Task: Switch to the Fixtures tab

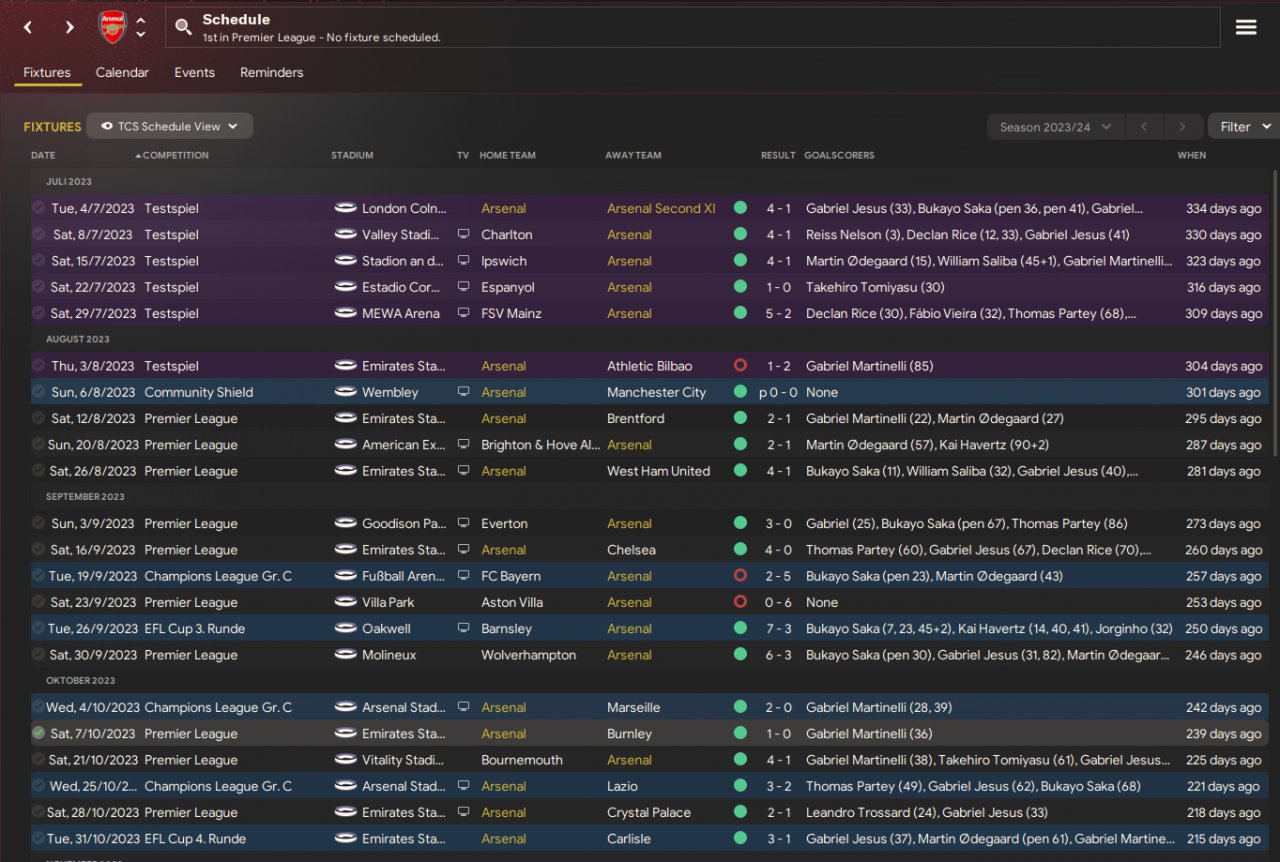Action: 47,72
